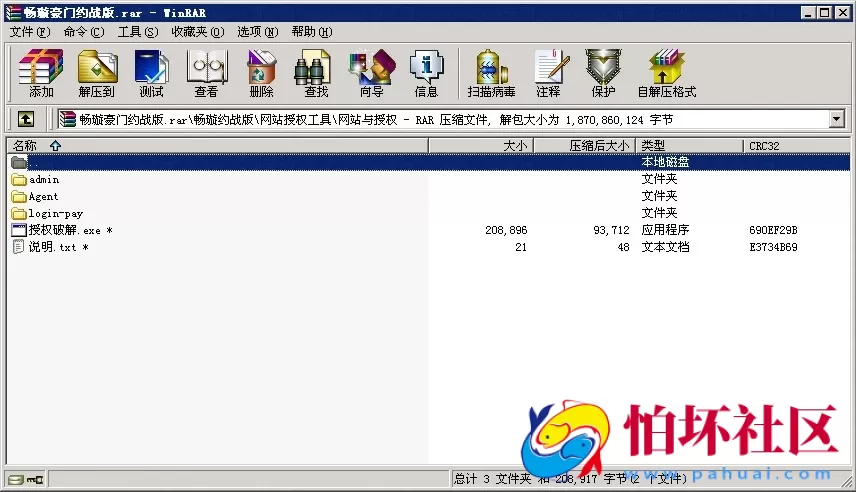Show archive Info (信息) icon

(426, 73)
